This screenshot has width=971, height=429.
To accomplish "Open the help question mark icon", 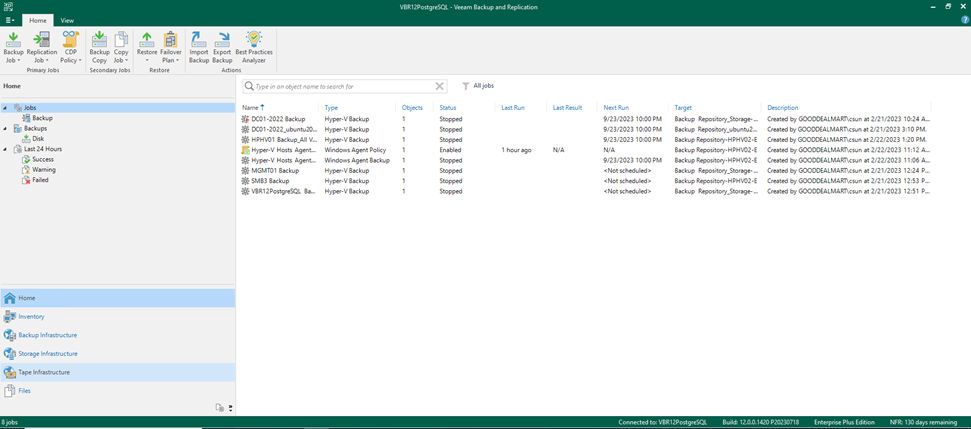I will tap(965, 20).
